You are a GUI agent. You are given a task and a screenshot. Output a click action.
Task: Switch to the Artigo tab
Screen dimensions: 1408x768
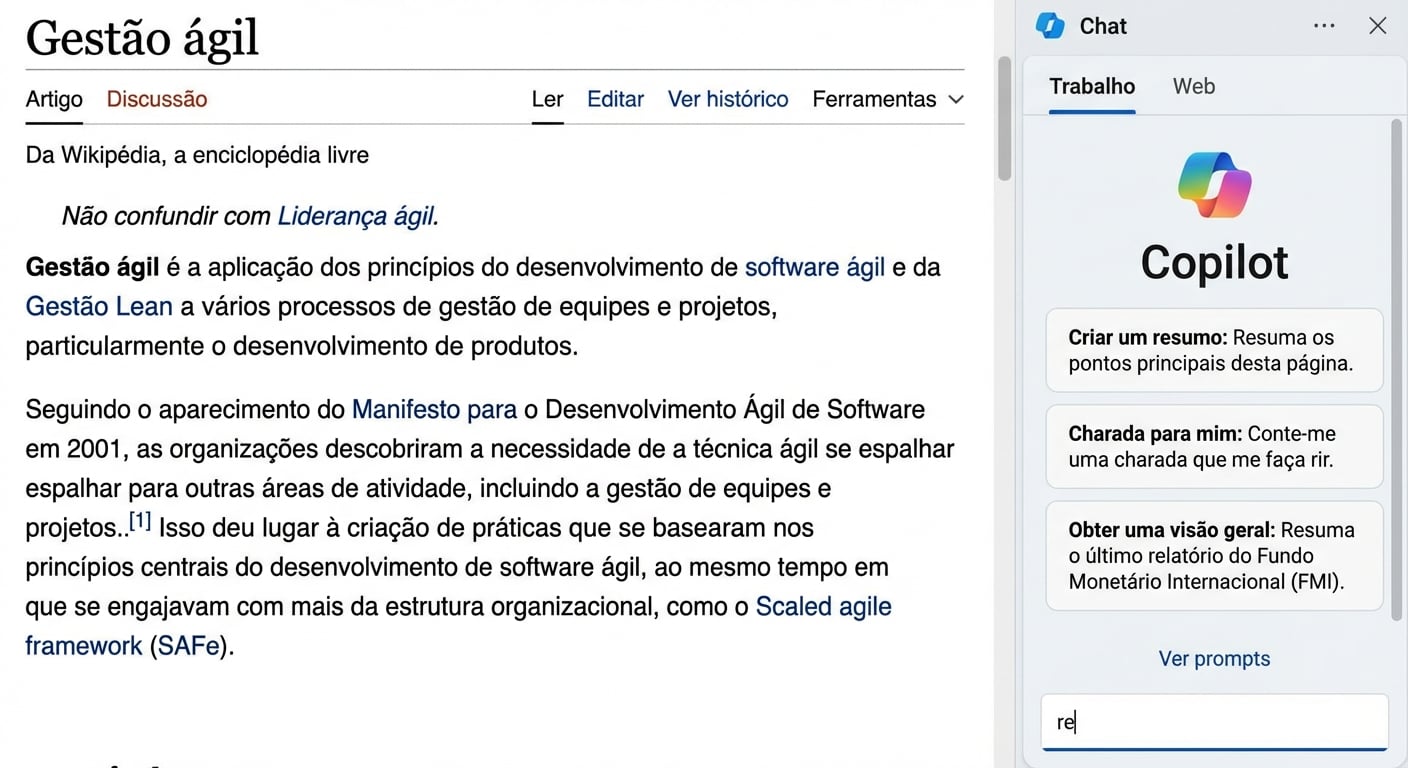click(54, 98)
